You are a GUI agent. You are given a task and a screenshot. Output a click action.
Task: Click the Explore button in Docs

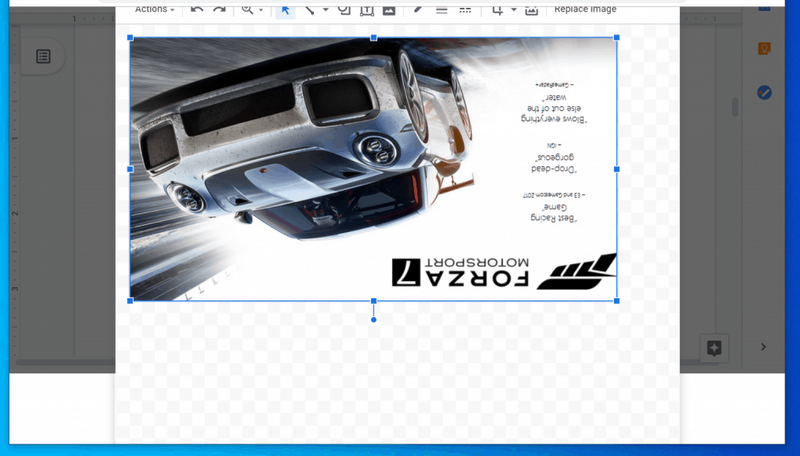pos(714,348)
